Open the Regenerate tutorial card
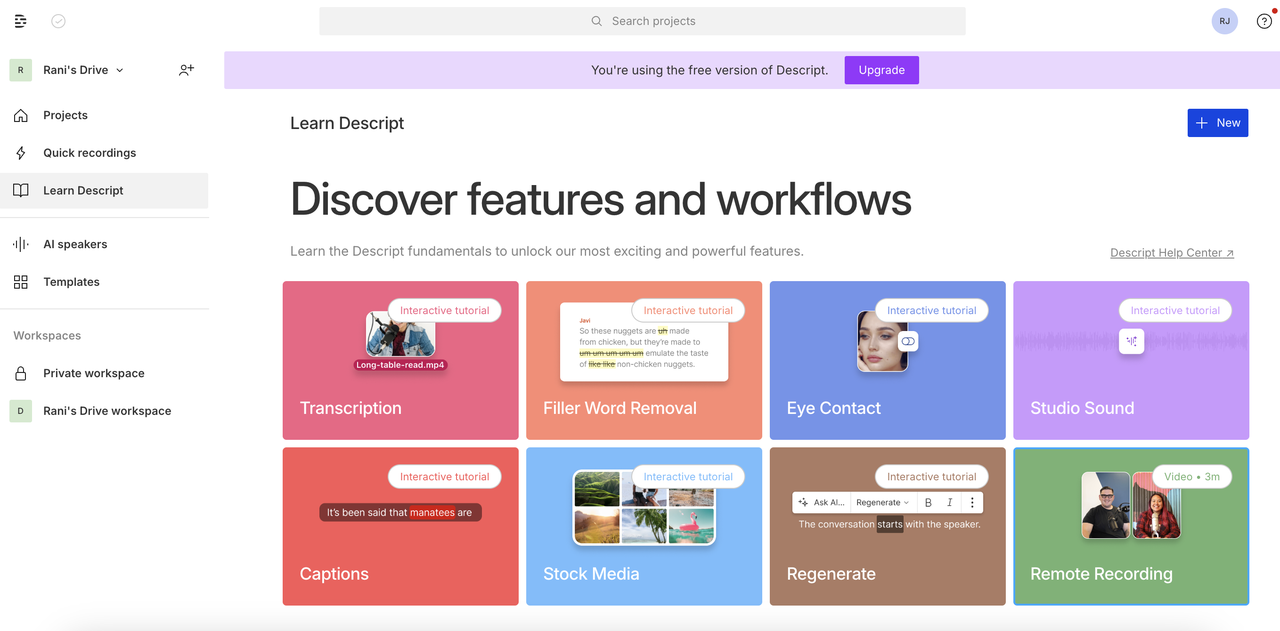This screenshot has height=631, width=1280. (887, 526)
